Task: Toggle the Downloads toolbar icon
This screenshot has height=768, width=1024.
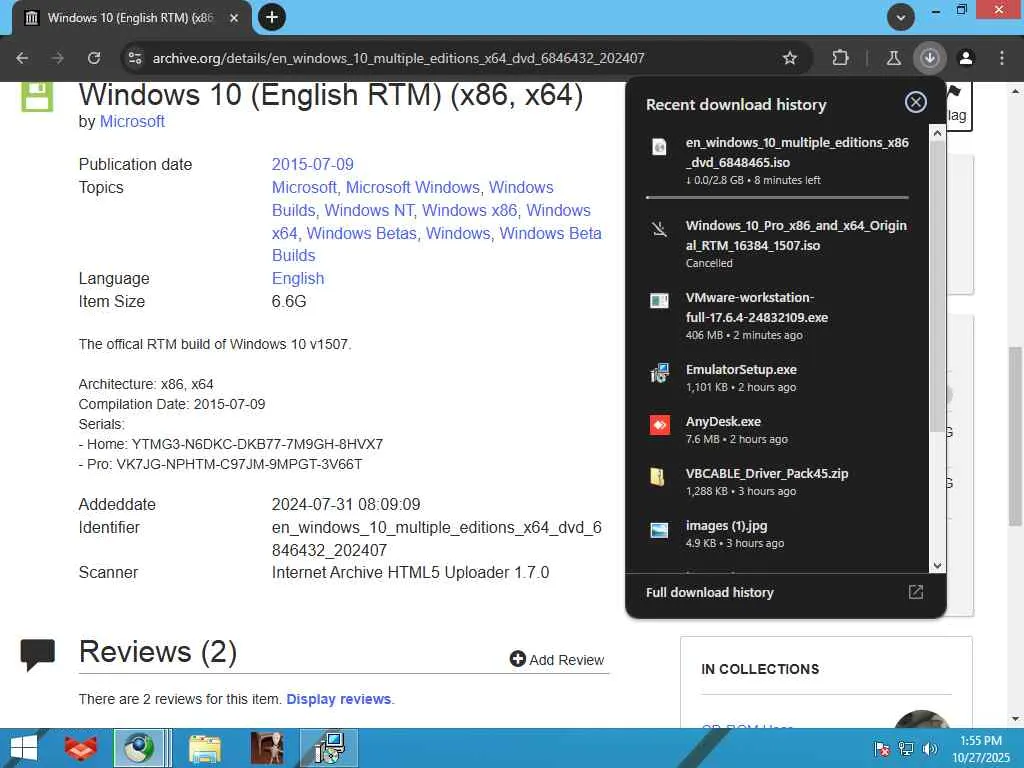Action: click(x=929, y=58)
